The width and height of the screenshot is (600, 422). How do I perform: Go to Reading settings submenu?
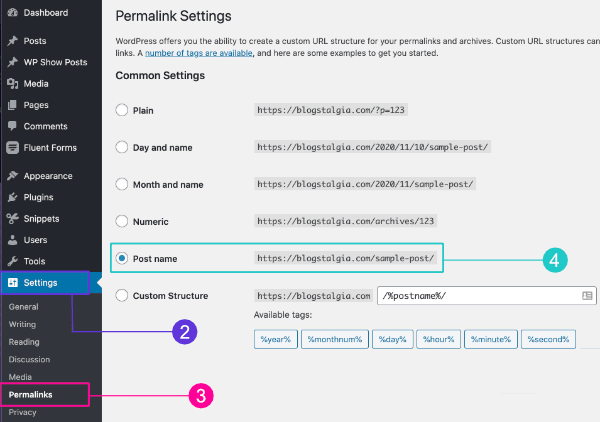pos(24,342)
